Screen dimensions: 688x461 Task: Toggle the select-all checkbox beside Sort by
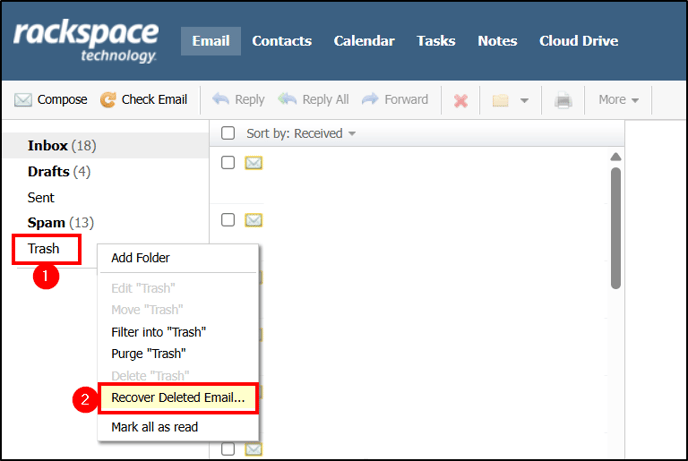(x=228, y=133)
